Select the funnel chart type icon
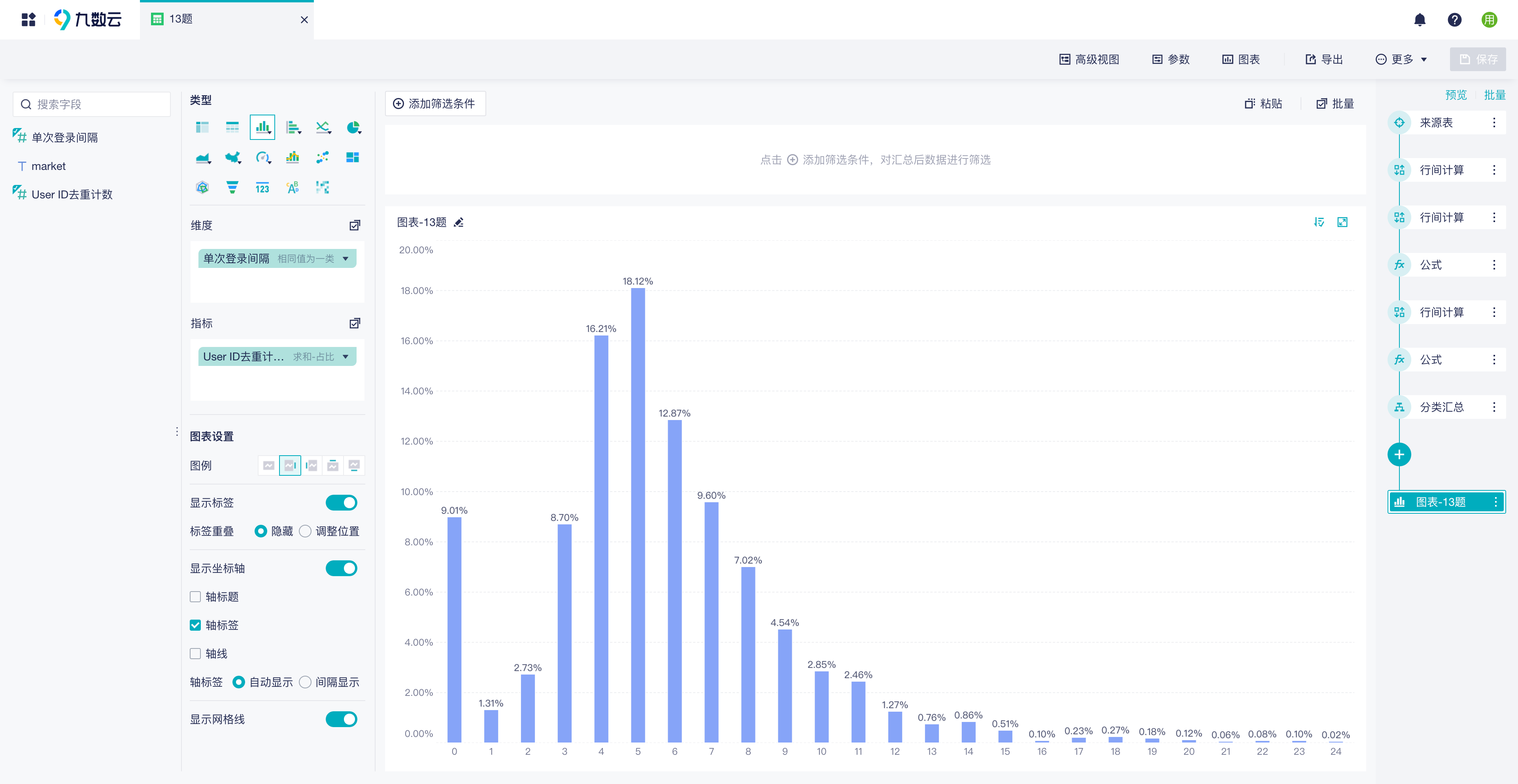The width and height of the screenshot is (1518, 784). pos(232,187)
